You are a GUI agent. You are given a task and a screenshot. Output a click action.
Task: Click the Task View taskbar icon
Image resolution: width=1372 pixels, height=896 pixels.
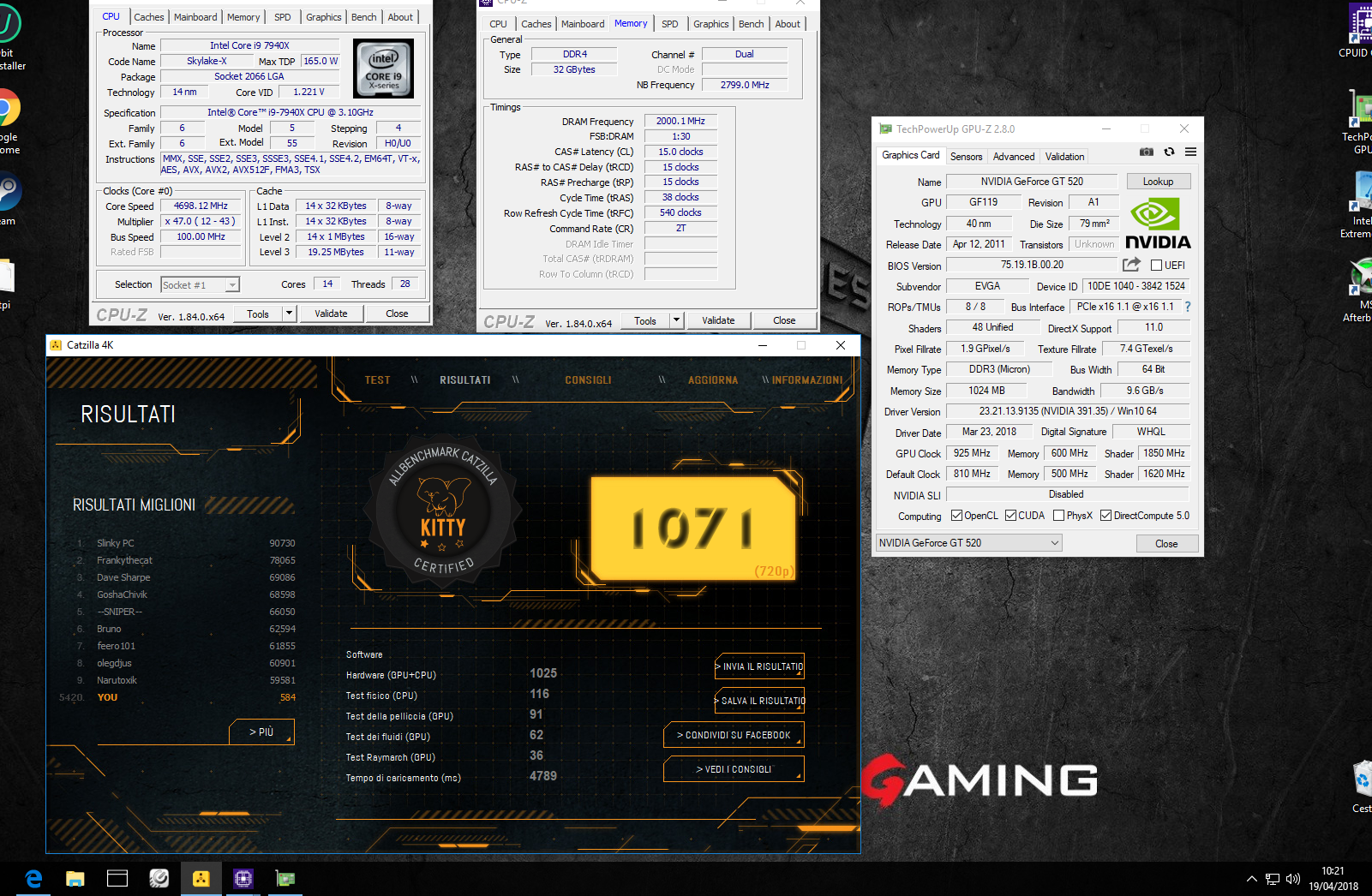click(117, 879)
